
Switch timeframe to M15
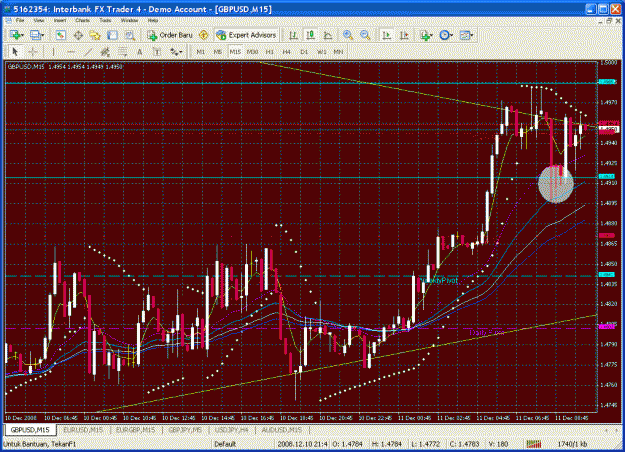(x=235, y=52)
